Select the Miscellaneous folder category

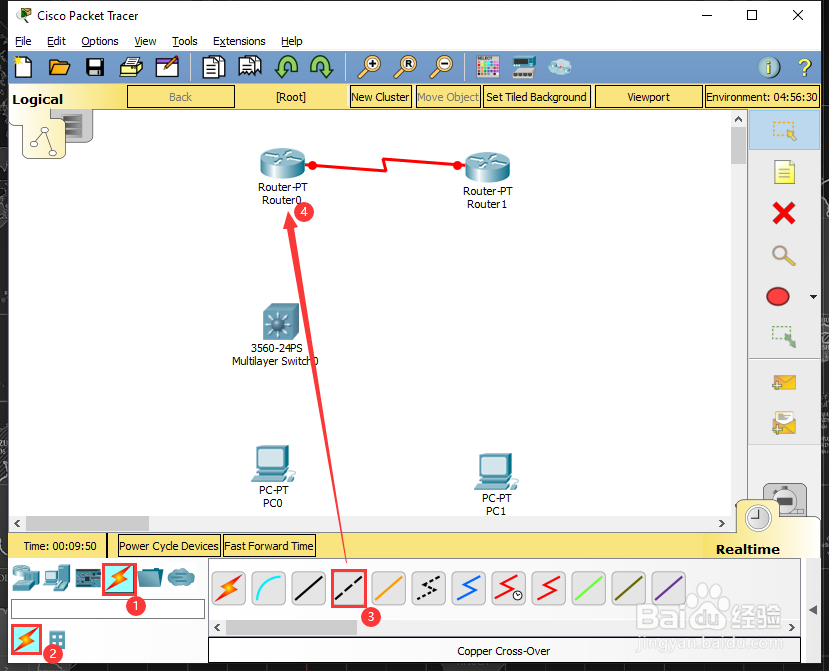point(151,577)
